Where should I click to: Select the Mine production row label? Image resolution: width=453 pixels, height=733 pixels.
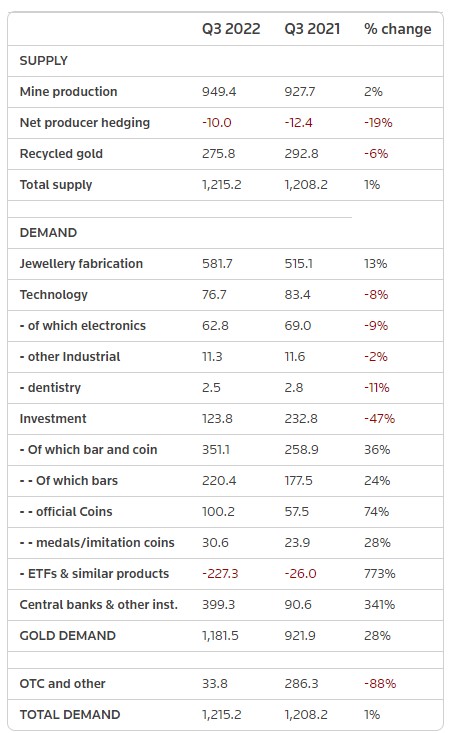68,92
